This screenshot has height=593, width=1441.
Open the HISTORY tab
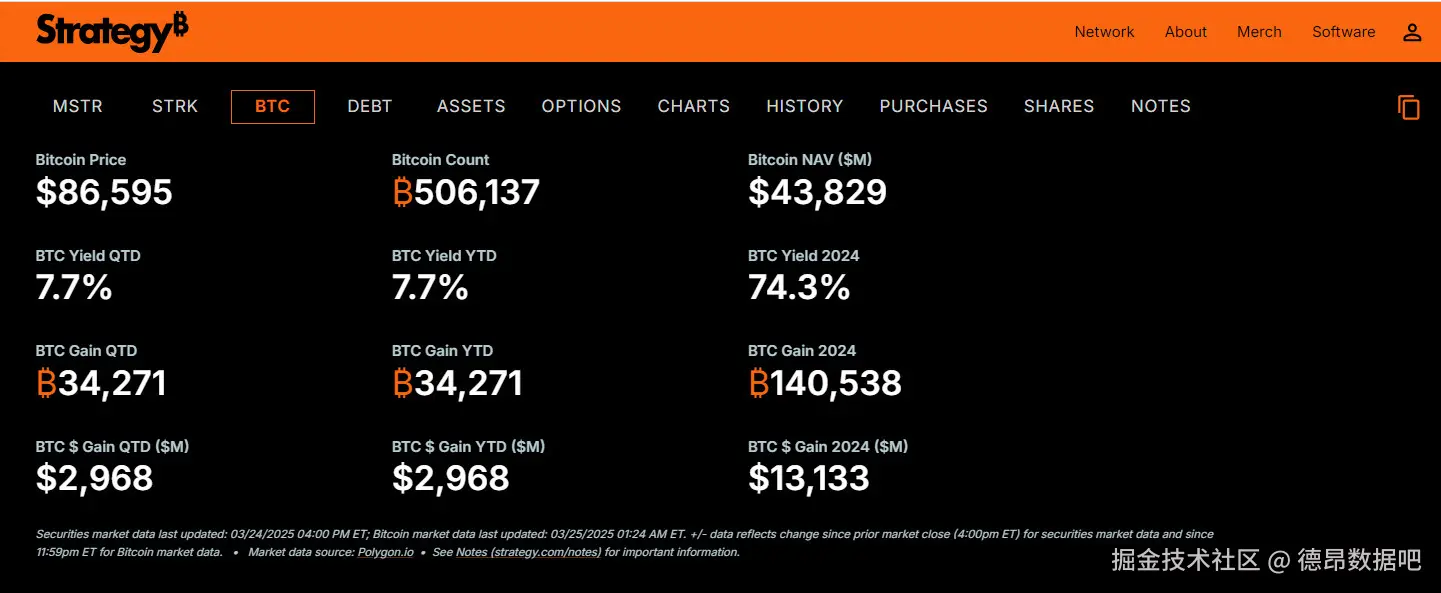(805, 106)
